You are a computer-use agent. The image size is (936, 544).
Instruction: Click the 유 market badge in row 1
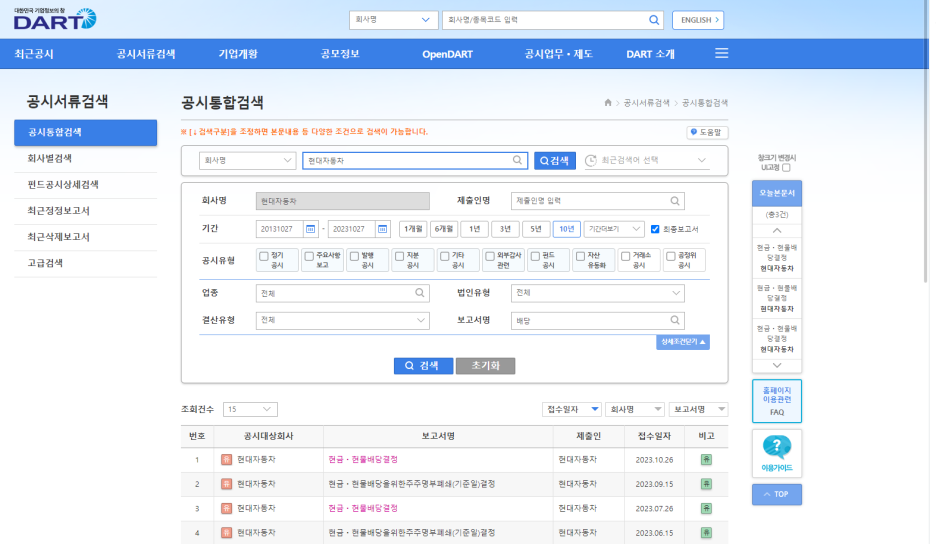pyautogui.click(x=226, y=460)
